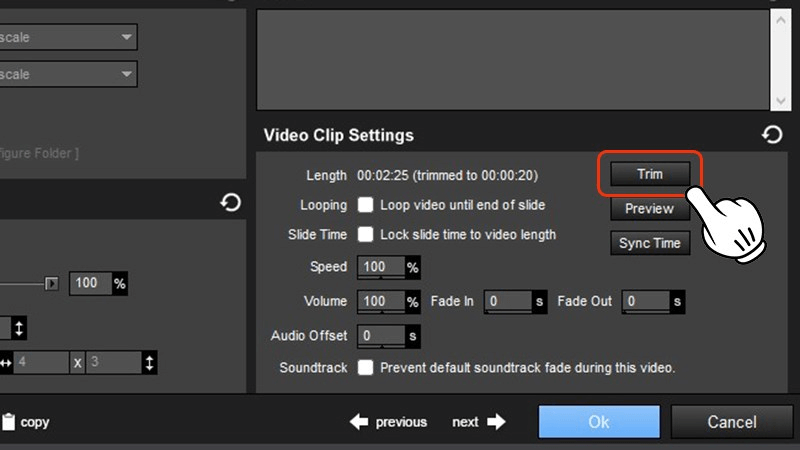Reset the Video Clip Settings panel
Screen dimensions: 800x450
point(772,135)
